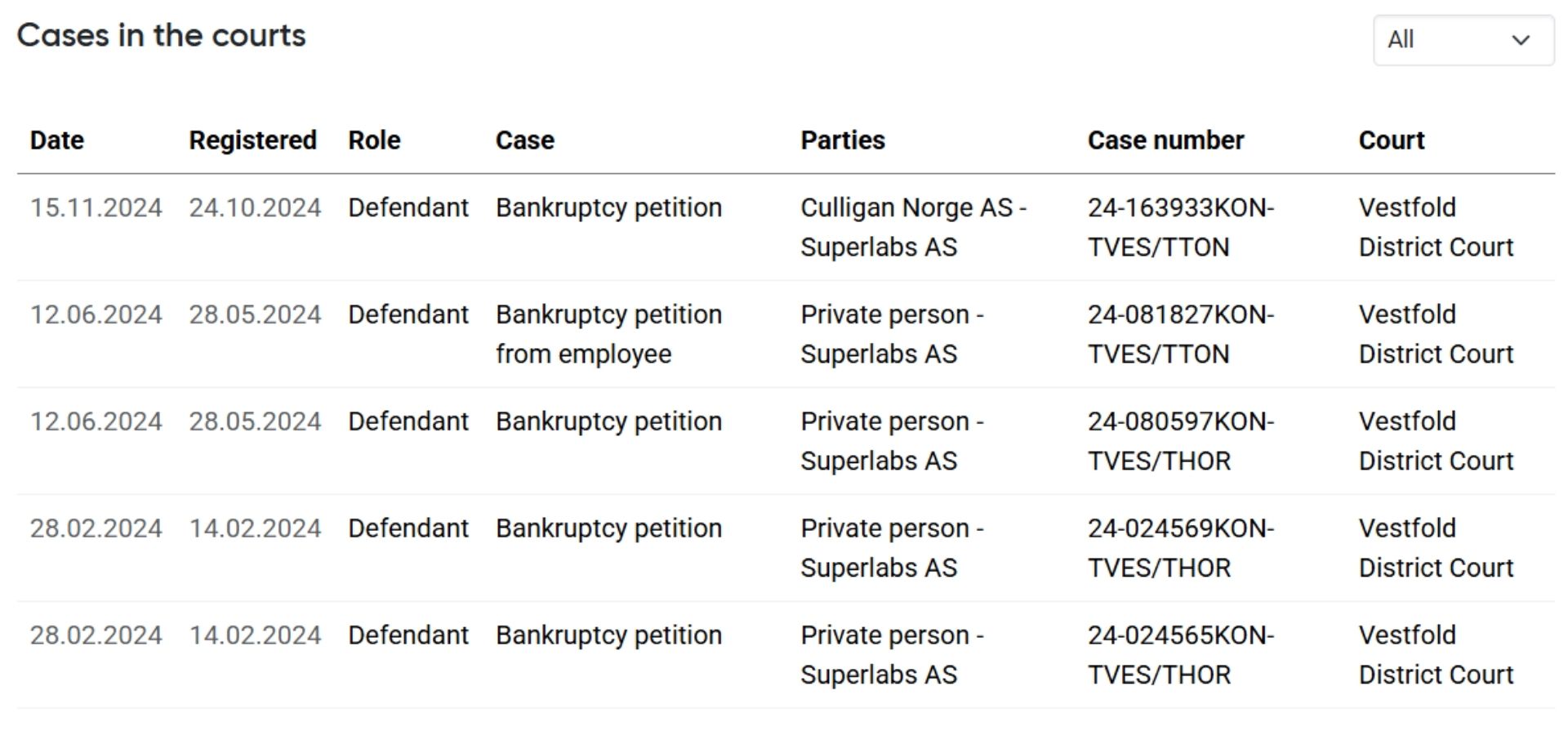
Task: Select case number 24-081827KON-TVES/TTON
Action: coord(1180,334)
